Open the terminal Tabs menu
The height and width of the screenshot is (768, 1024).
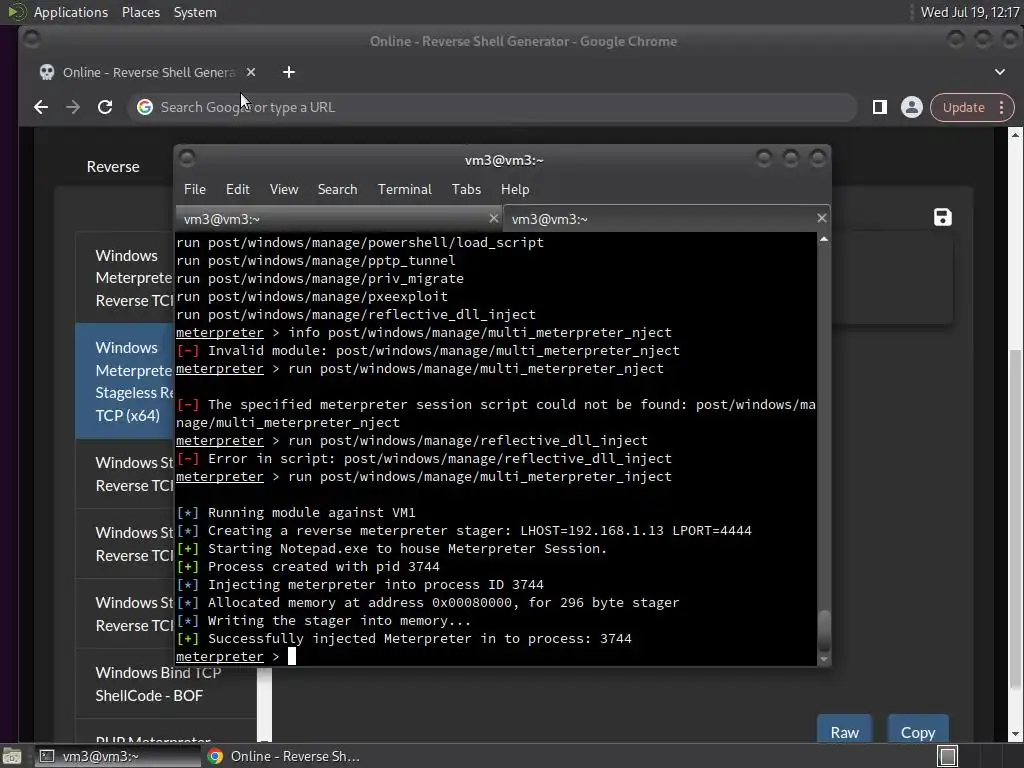point(466,189)
